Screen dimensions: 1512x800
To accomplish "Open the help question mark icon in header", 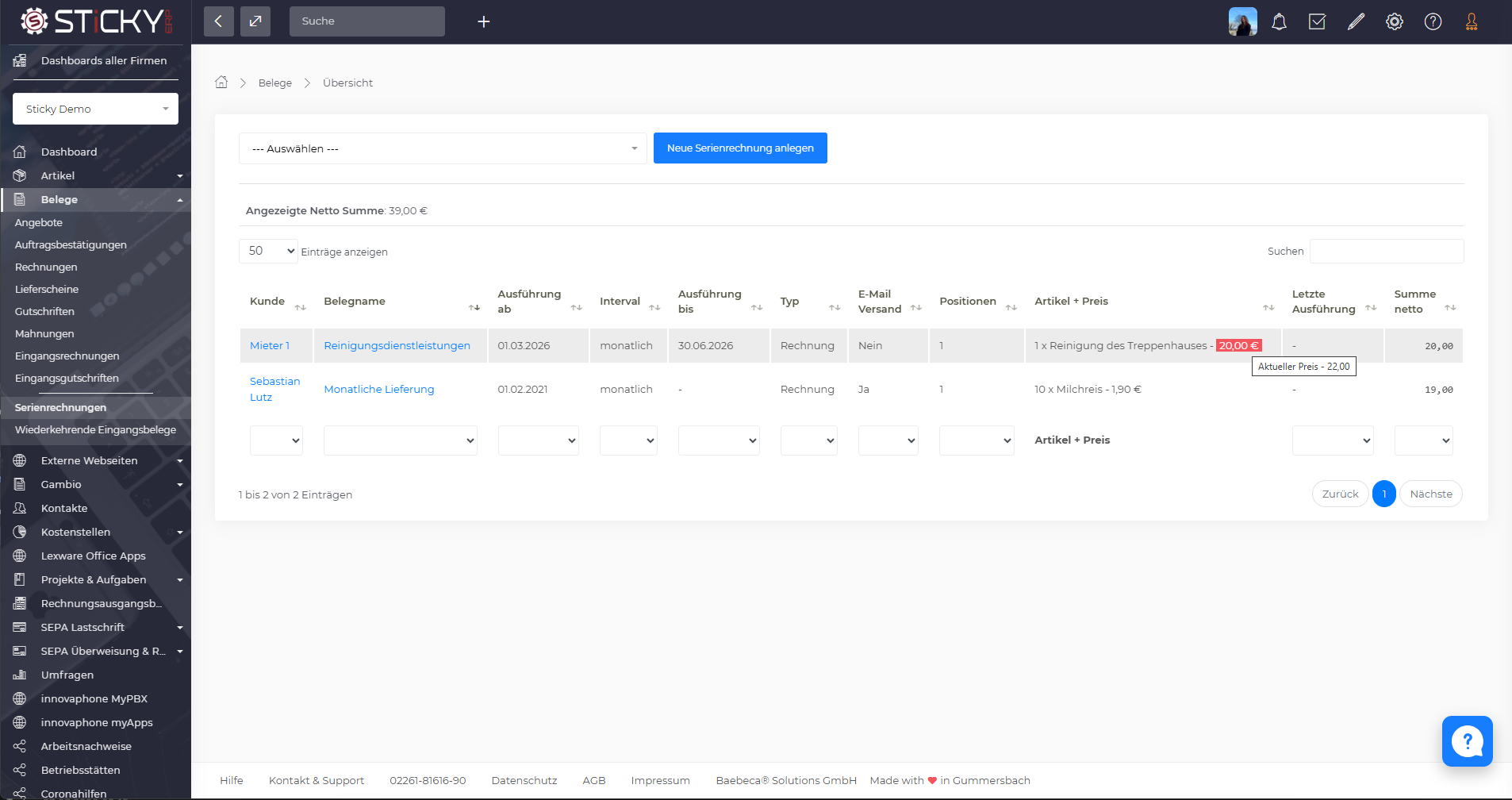I will click(1433, 21).
